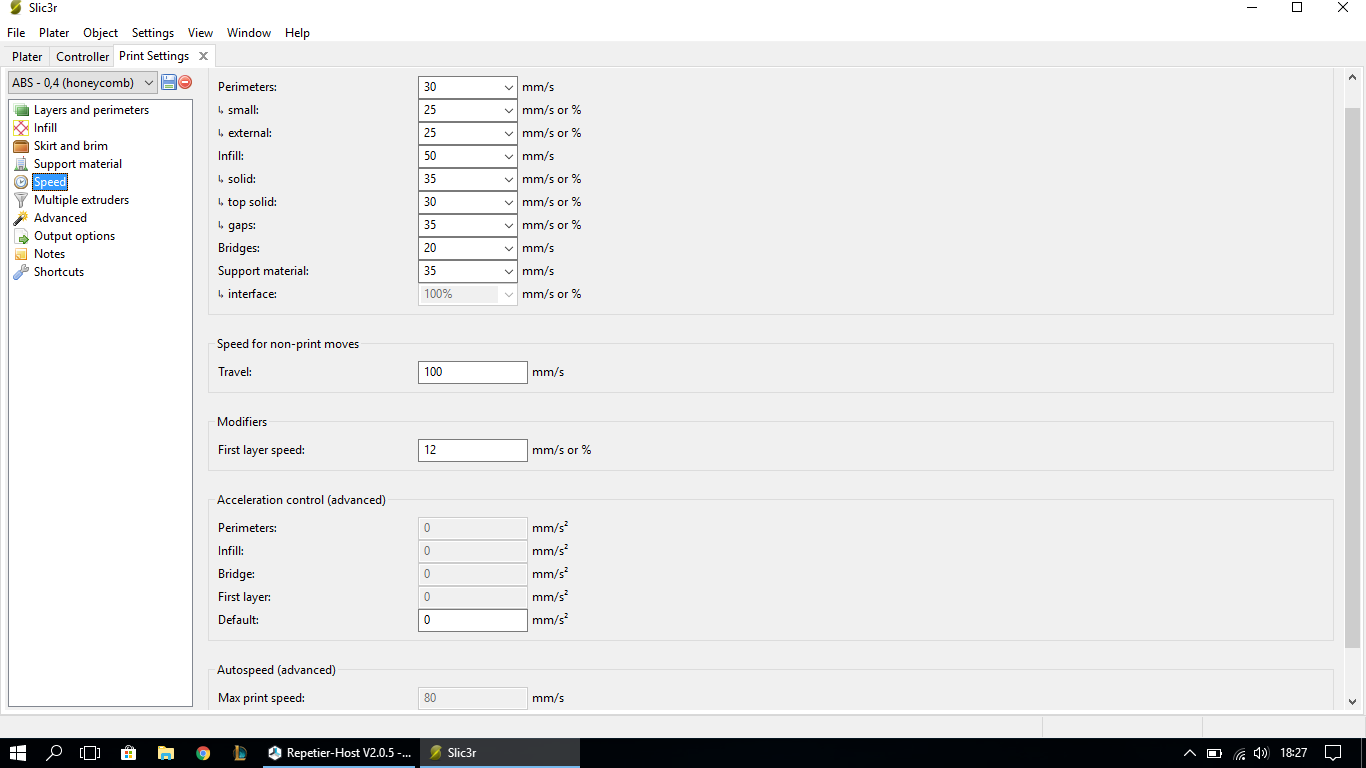Image resolution: width=1366 pixels, height=768 pixels.
Task: Open the Bridges speed dropdown
Action: coord(508,249)
